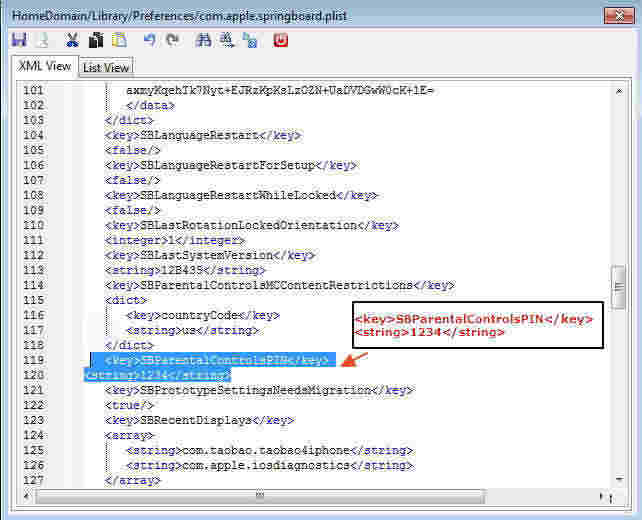Click the integer 1 value line
This screenshot has height=520, width=642.
click(175, 240)
